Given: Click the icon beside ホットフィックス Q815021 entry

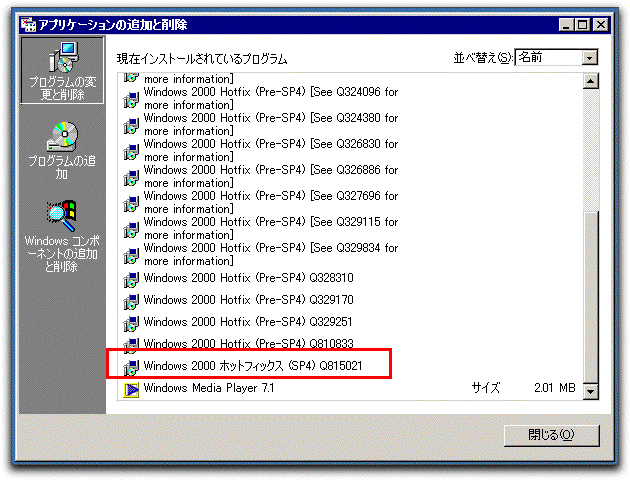Looking at the screenshot, I should coord(131,367).
